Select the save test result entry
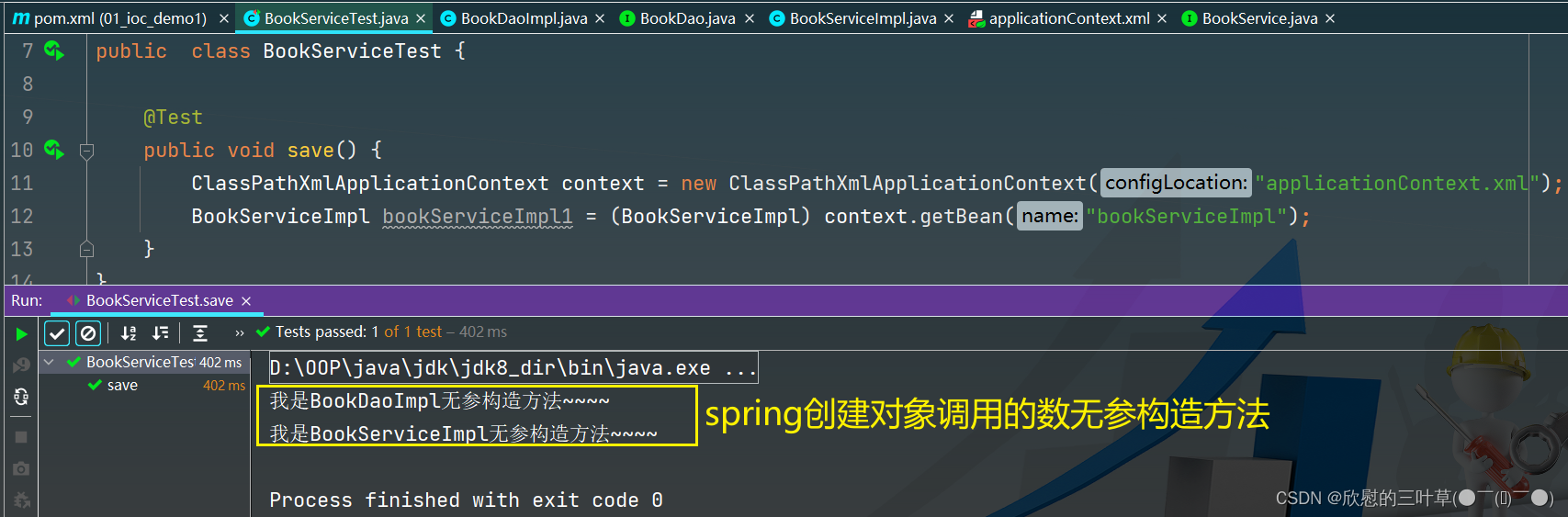Screen dimensions: 1568x517 click(x=122, y=386)
